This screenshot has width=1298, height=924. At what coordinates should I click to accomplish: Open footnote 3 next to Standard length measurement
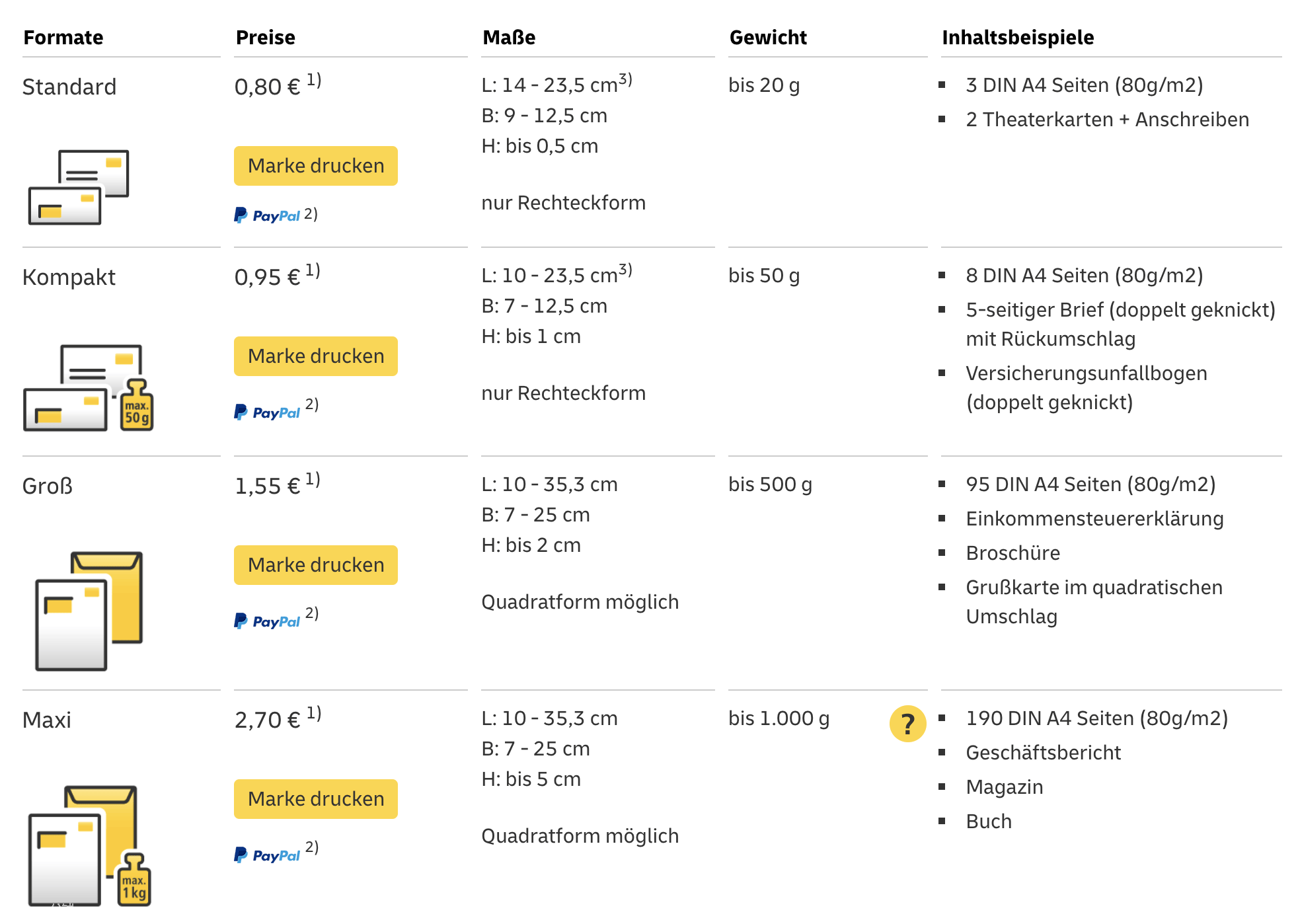[x=625, y=80]
